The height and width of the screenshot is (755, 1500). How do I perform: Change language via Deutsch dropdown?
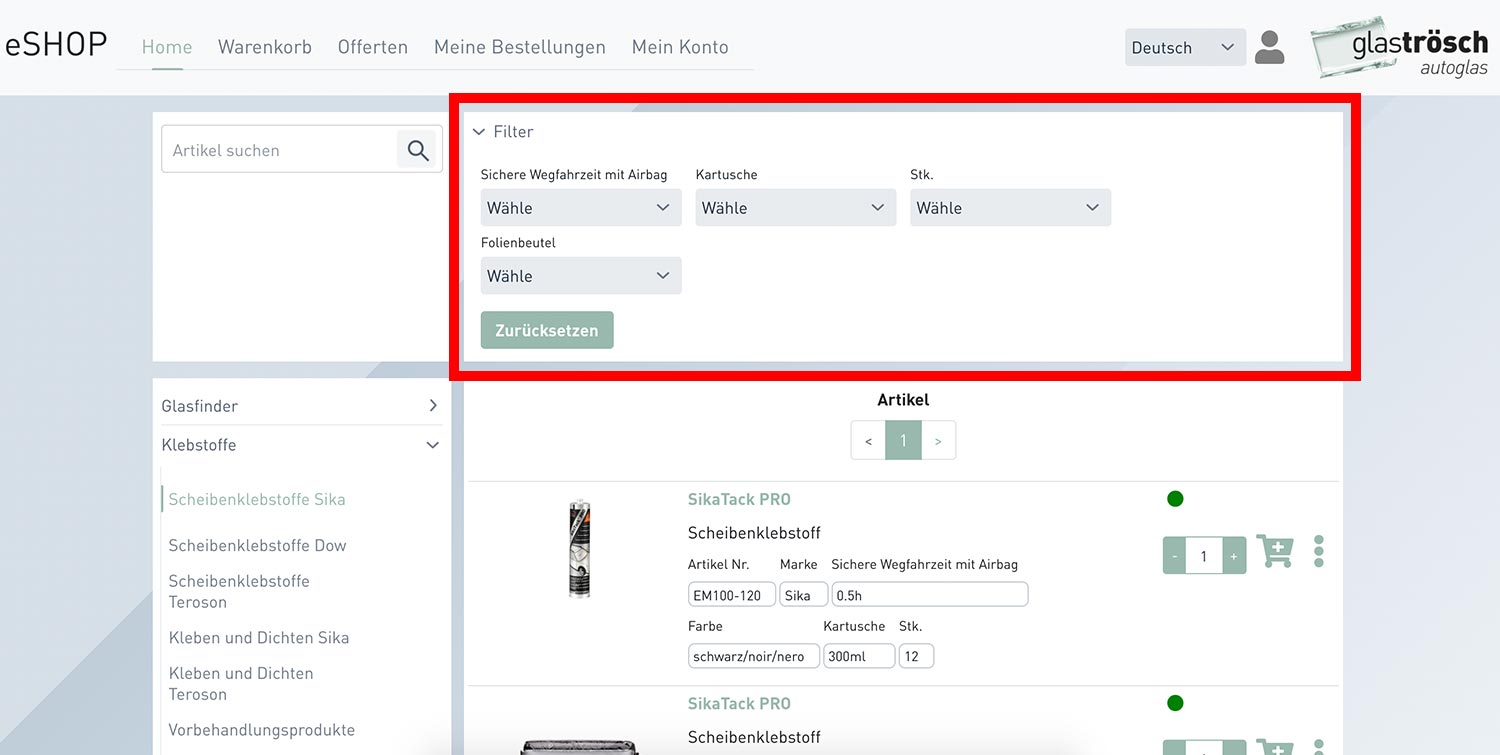click(1185, 48)
